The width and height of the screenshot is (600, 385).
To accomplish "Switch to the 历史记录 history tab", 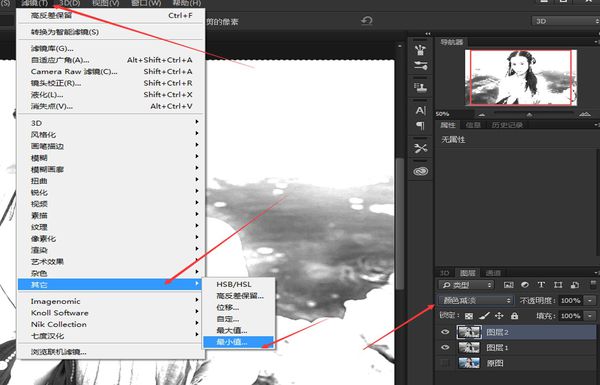I will (x=507, y=125).
